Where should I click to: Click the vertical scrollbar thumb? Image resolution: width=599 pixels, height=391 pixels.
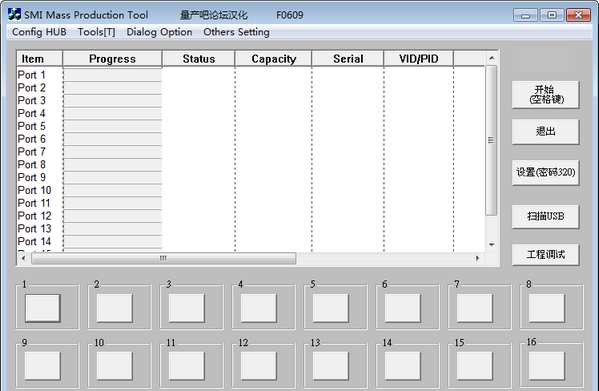(x=491, y=141)
